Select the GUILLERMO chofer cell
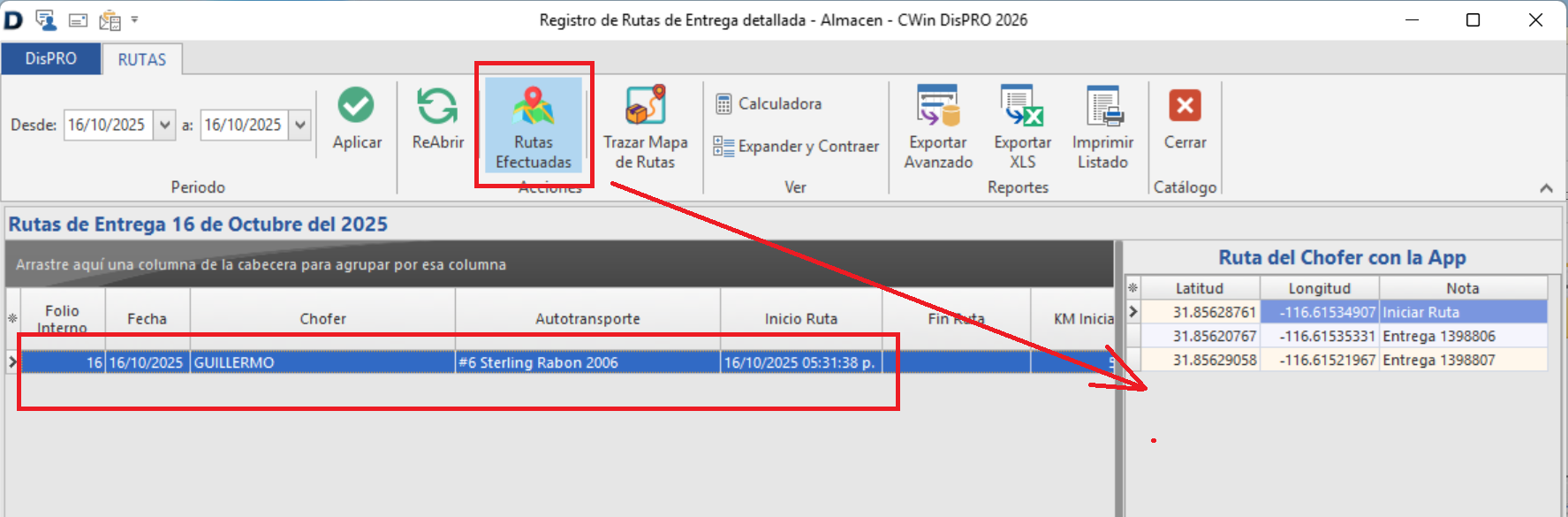This screenshot has width=1568, height=517. tap(322, 362)
